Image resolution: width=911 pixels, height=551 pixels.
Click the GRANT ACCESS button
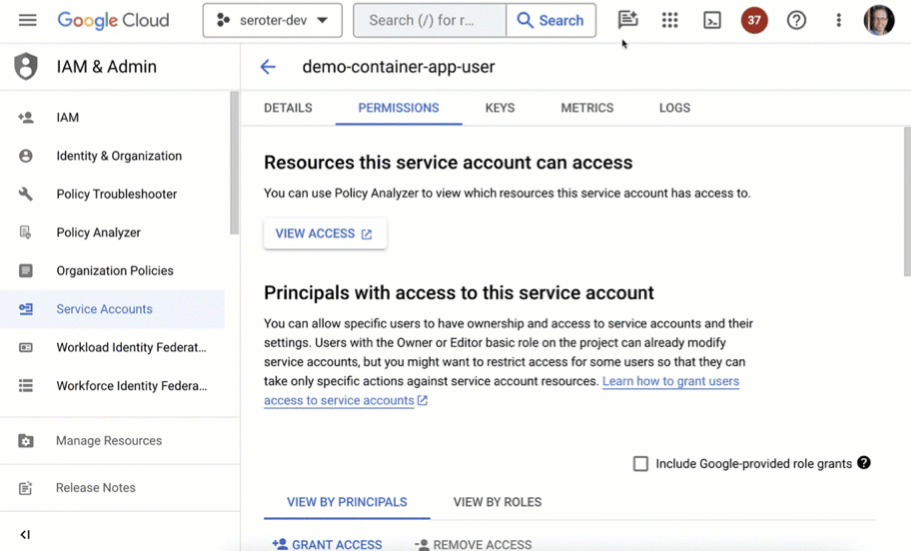327,544
